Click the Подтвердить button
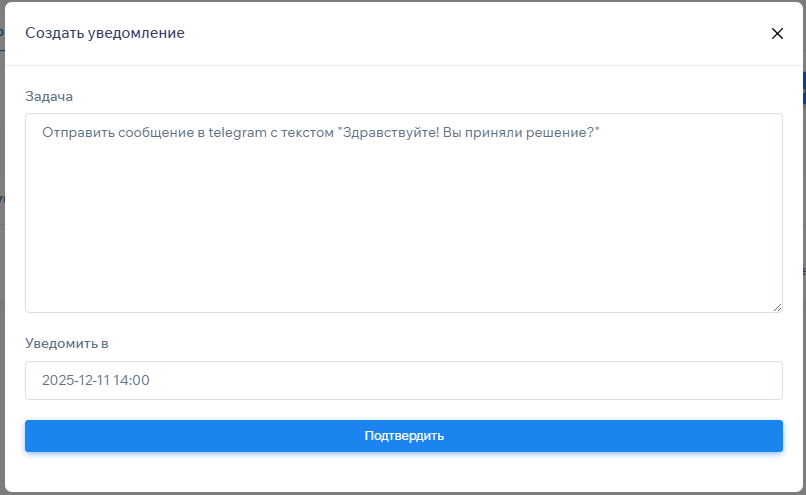Image resolution: width=806 pixels, height=495 pixels. click(403, 436)
